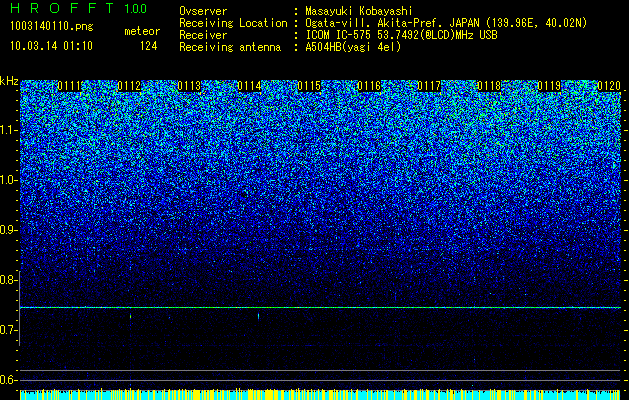Select the file name 1003140110.png

pyautogui.click(x=52, y=26)
